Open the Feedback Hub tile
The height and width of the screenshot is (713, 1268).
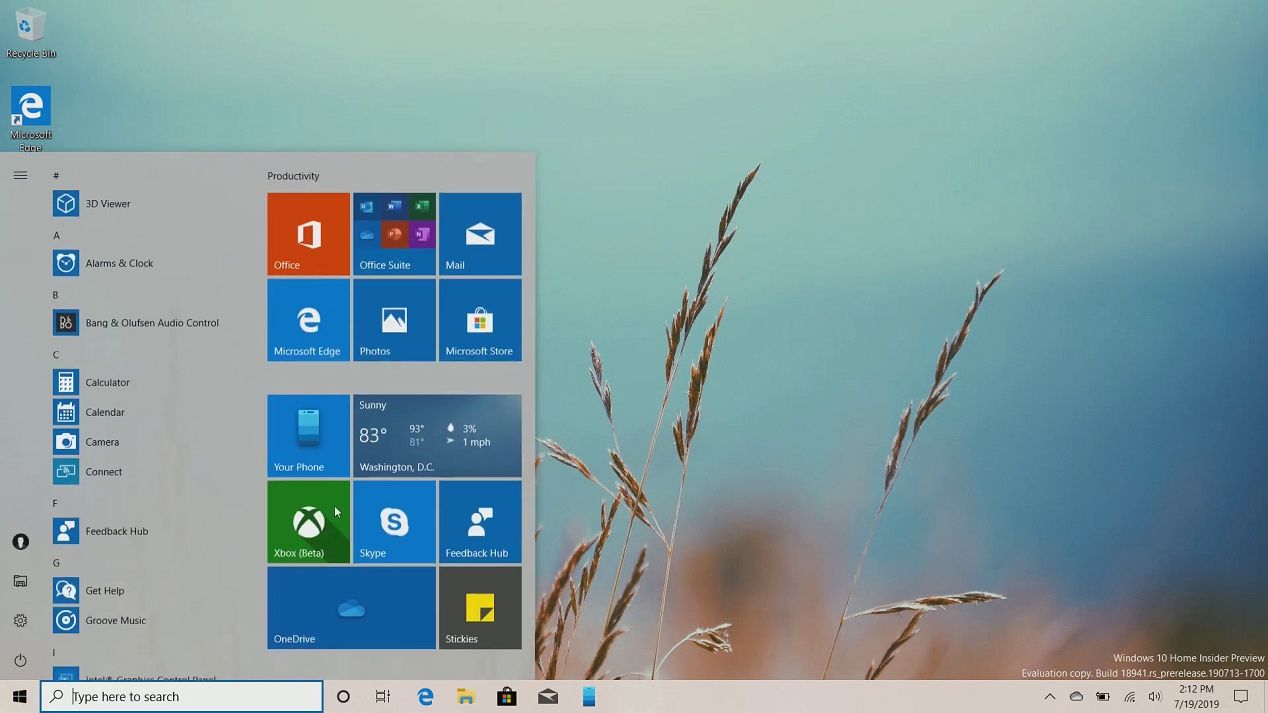pyautogui.click(x=480, y=522)
